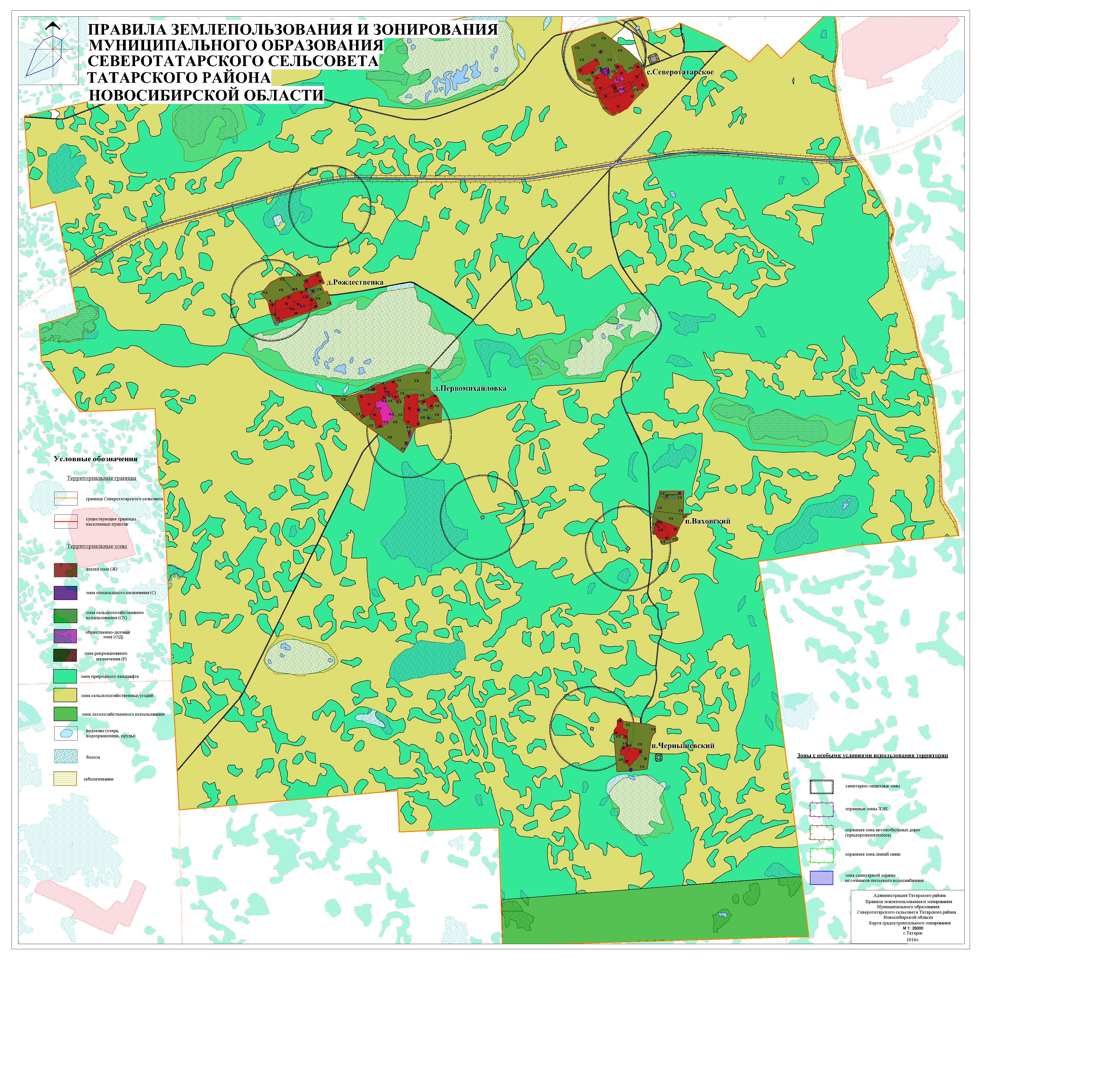Click the санитарно-защитные зоны legend label
The width and height of the screenshot is (1120, 1073).
[x=872, y=786]
